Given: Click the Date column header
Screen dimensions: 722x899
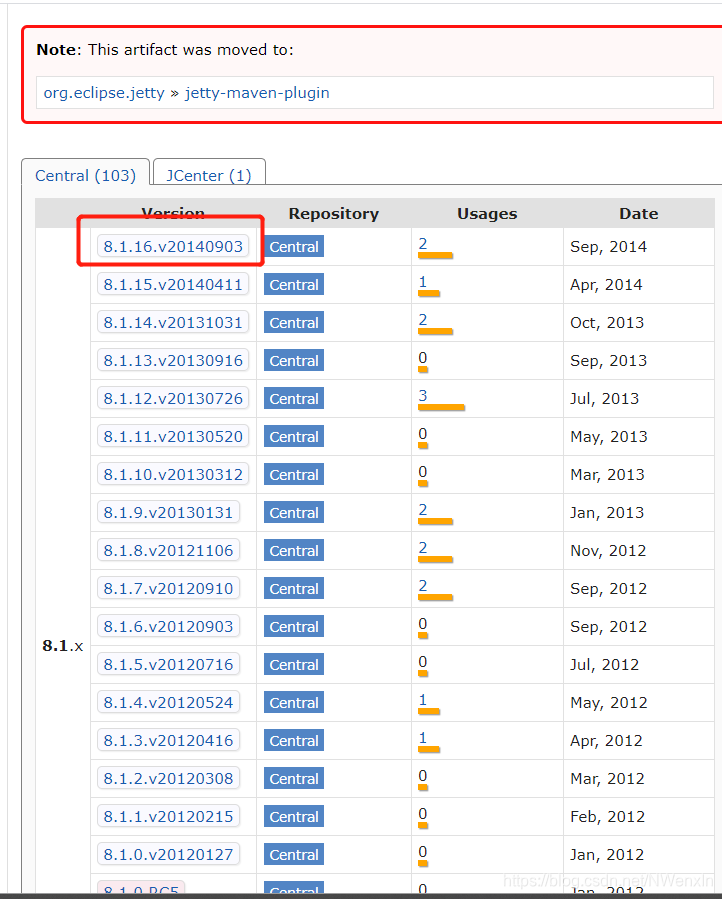Looking at the screenshot, I should (x=638, y=213).
